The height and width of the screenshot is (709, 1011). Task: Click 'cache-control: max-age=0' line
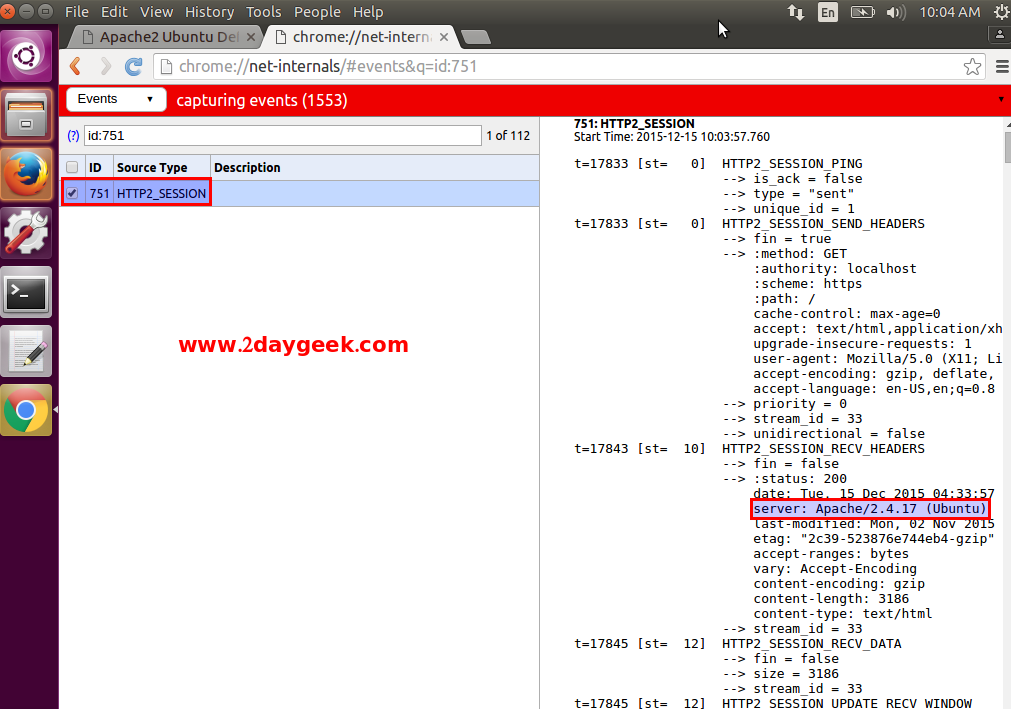pos(847,314)
